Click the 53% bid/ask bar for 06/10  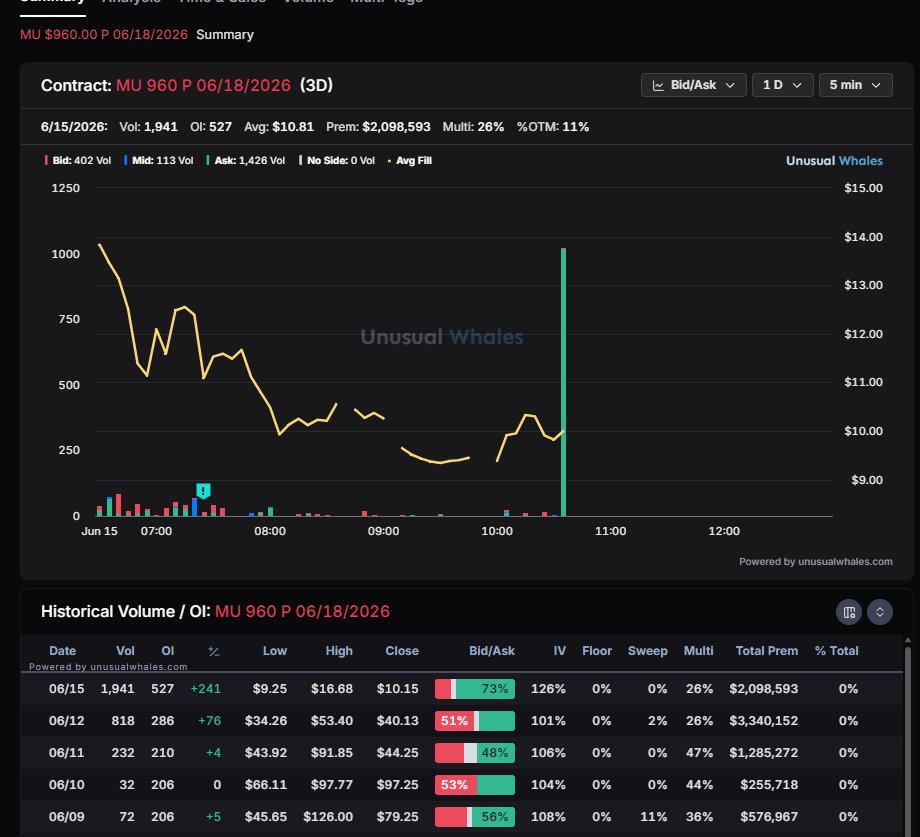point(475,785)
